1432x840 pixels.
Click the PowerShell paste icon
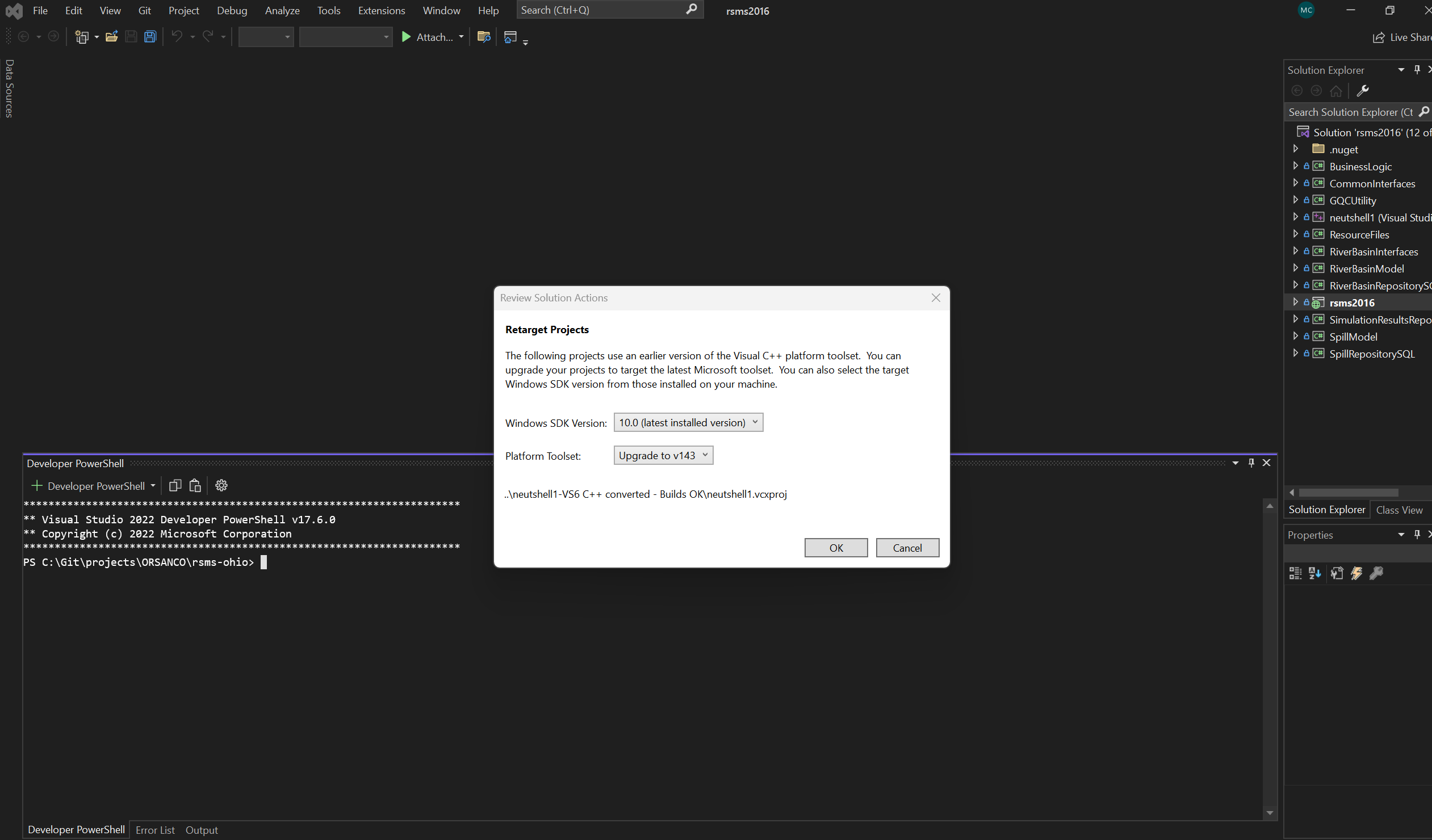tap(195, 486)
